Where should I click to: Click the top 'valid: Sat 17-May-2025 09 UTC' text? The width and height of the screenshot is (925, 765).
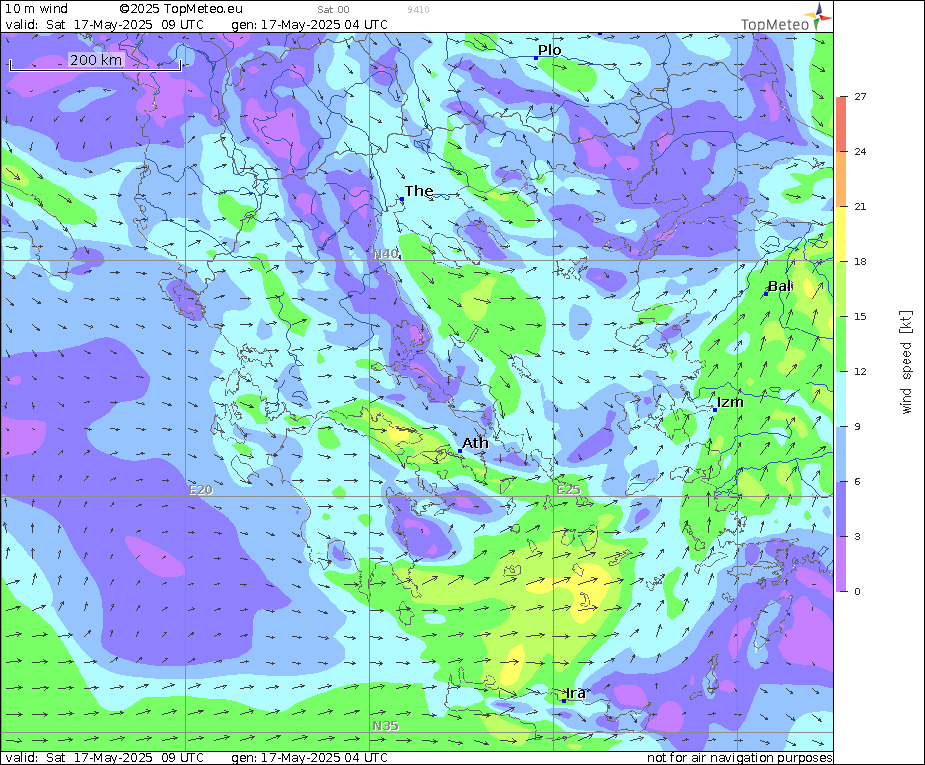coord(104,25)
